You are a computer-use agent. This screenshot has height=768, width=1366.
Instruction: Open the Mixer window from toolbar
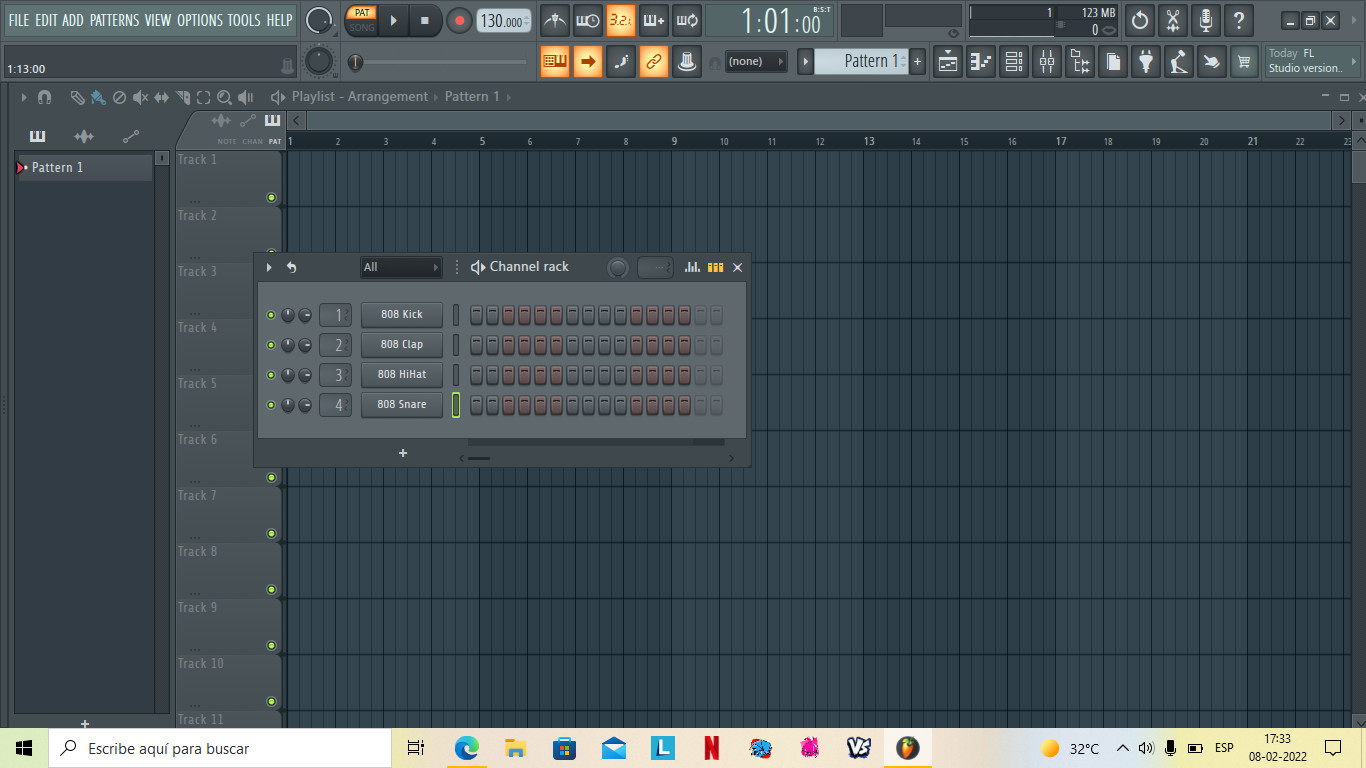tap(1047, 62)
